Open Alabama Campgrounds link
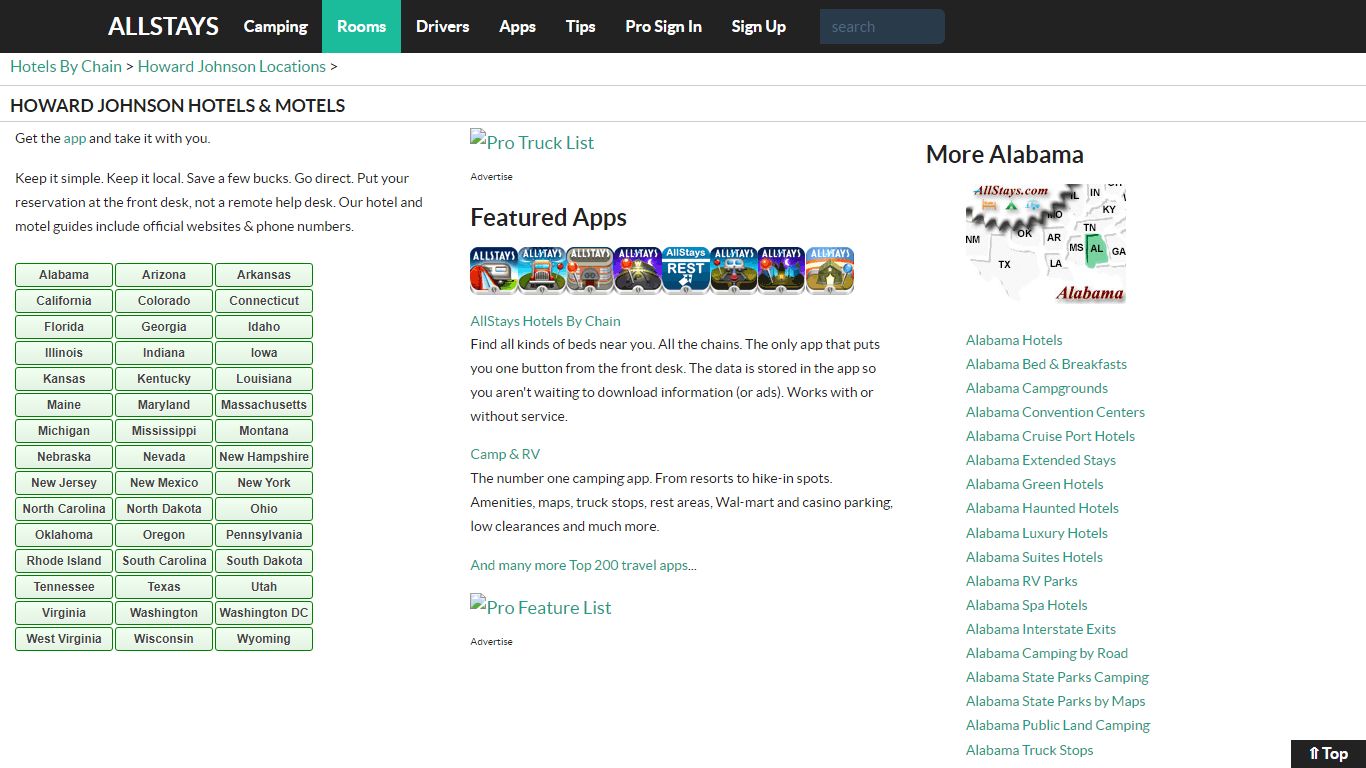The height and width of the screenshot is (768, 1366). (x=1037, y=388)
